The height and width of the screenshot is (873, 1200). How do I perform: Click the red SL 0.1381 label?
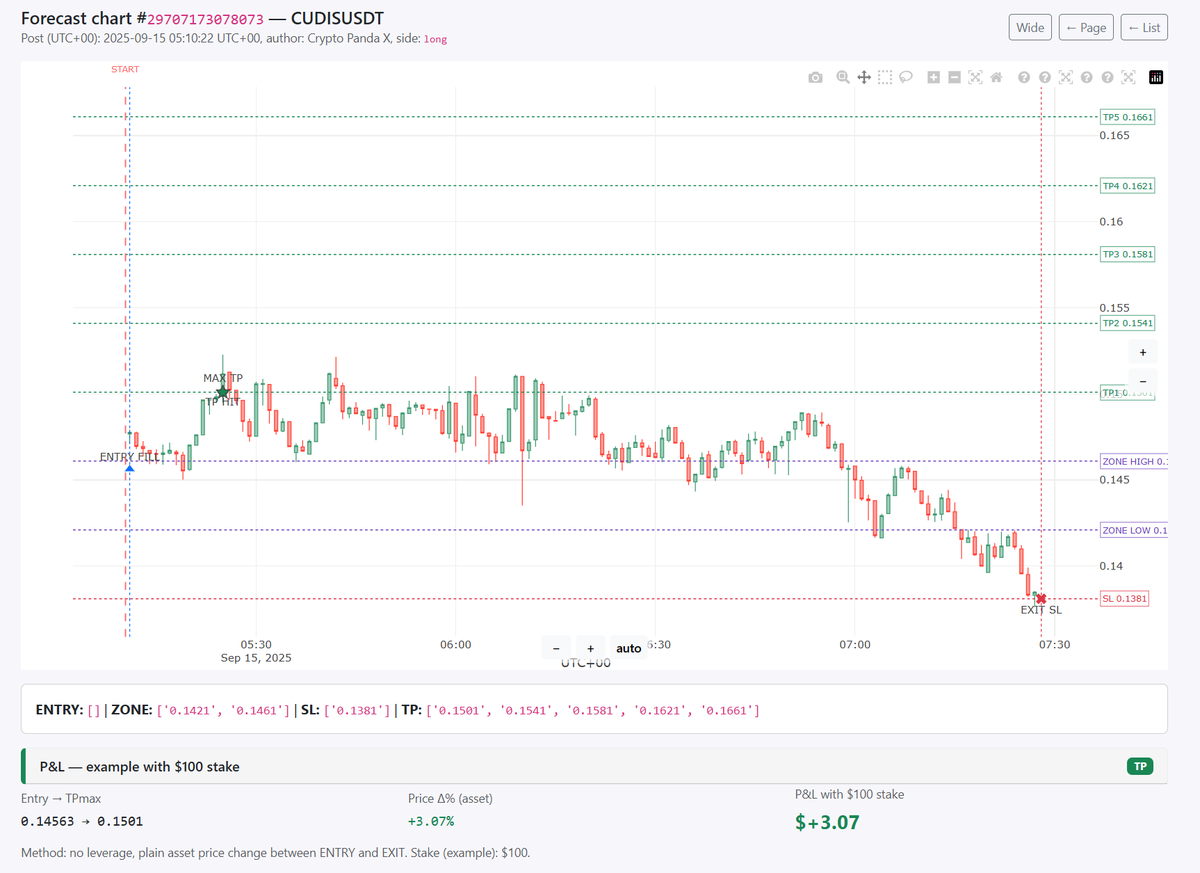click(x=1124, y=598)
